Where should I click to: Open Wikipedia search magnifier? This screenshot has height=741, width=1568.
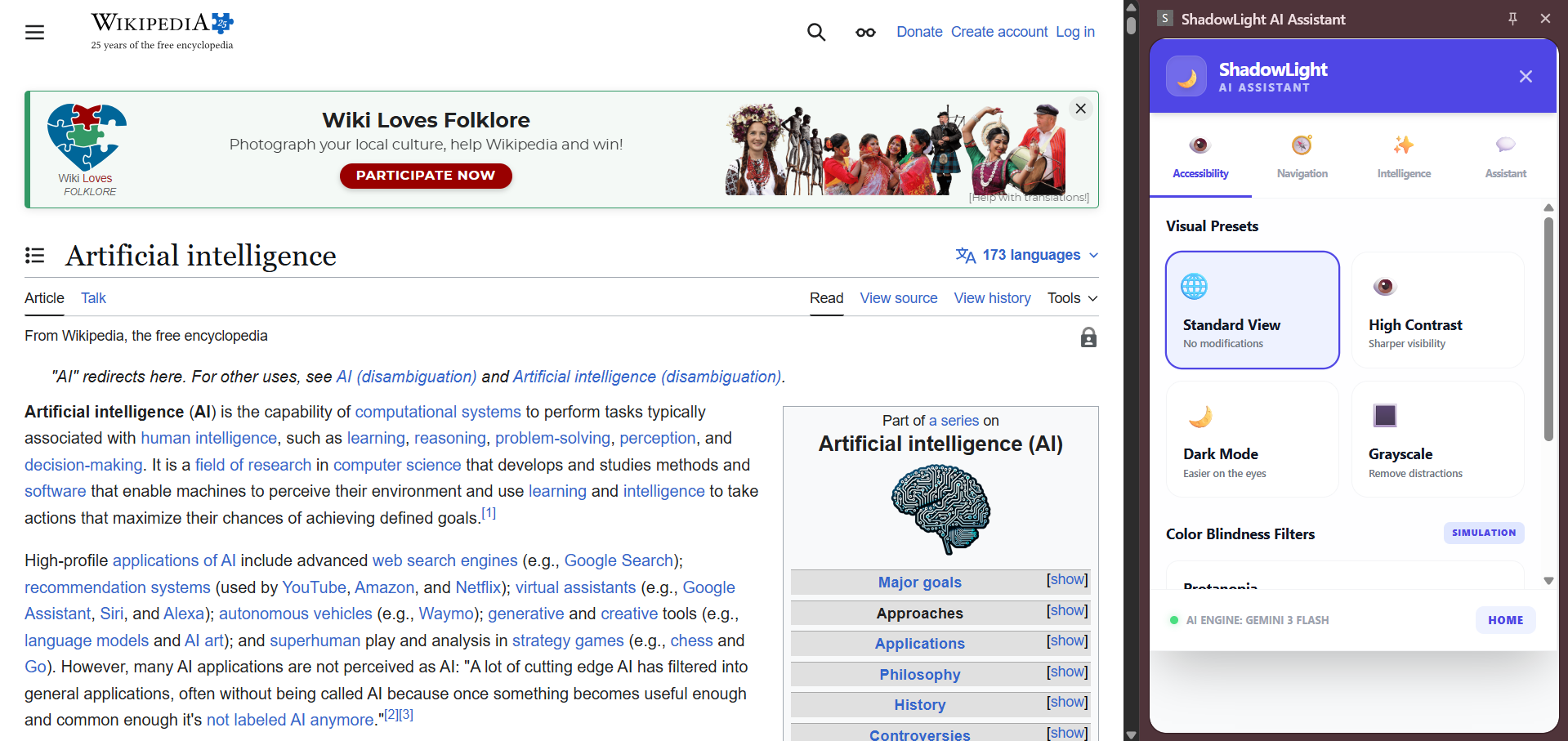pyautogui.click(x=816, y=32)
